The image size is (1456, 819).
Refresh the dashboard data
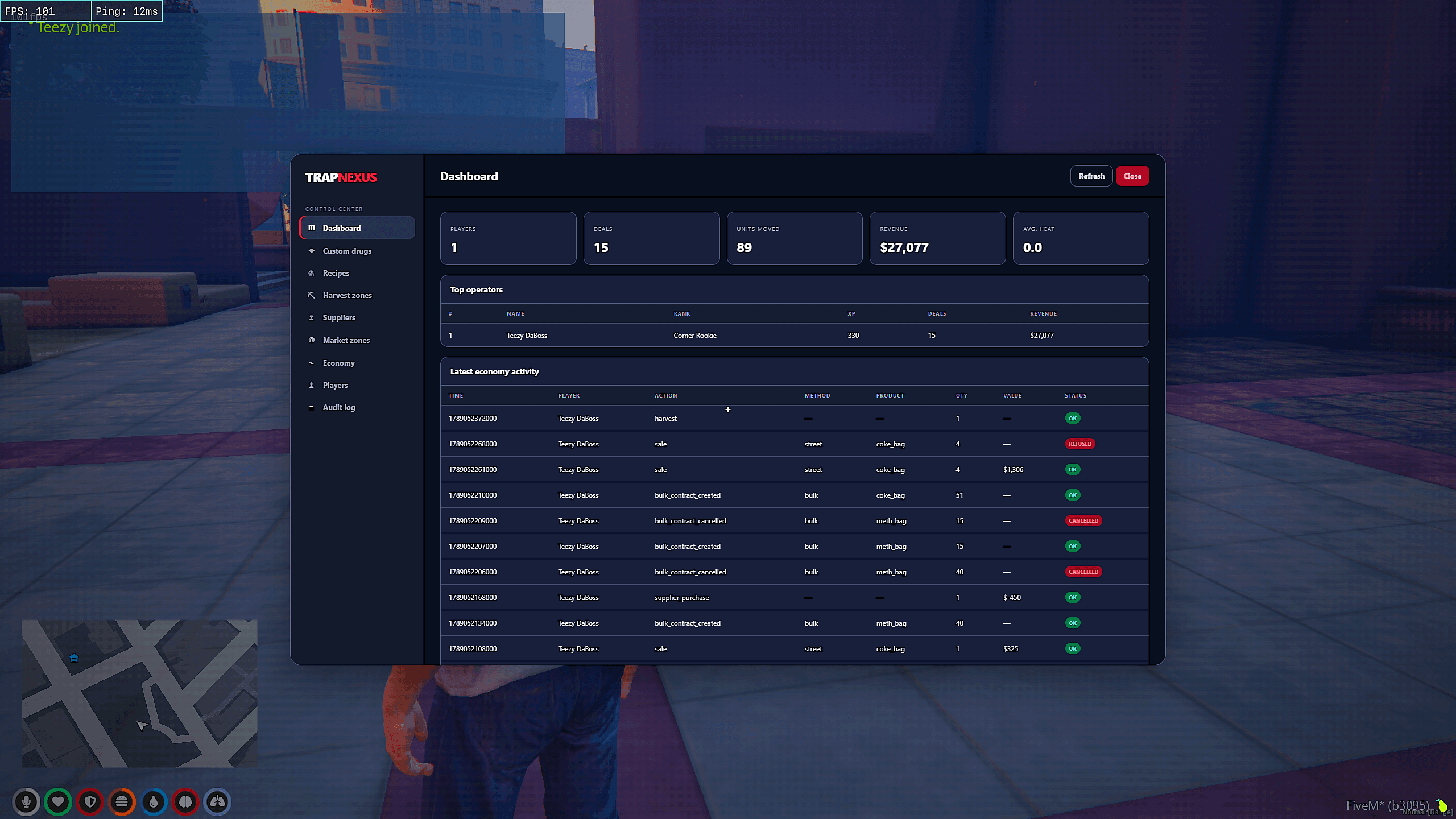point(1091,176)
